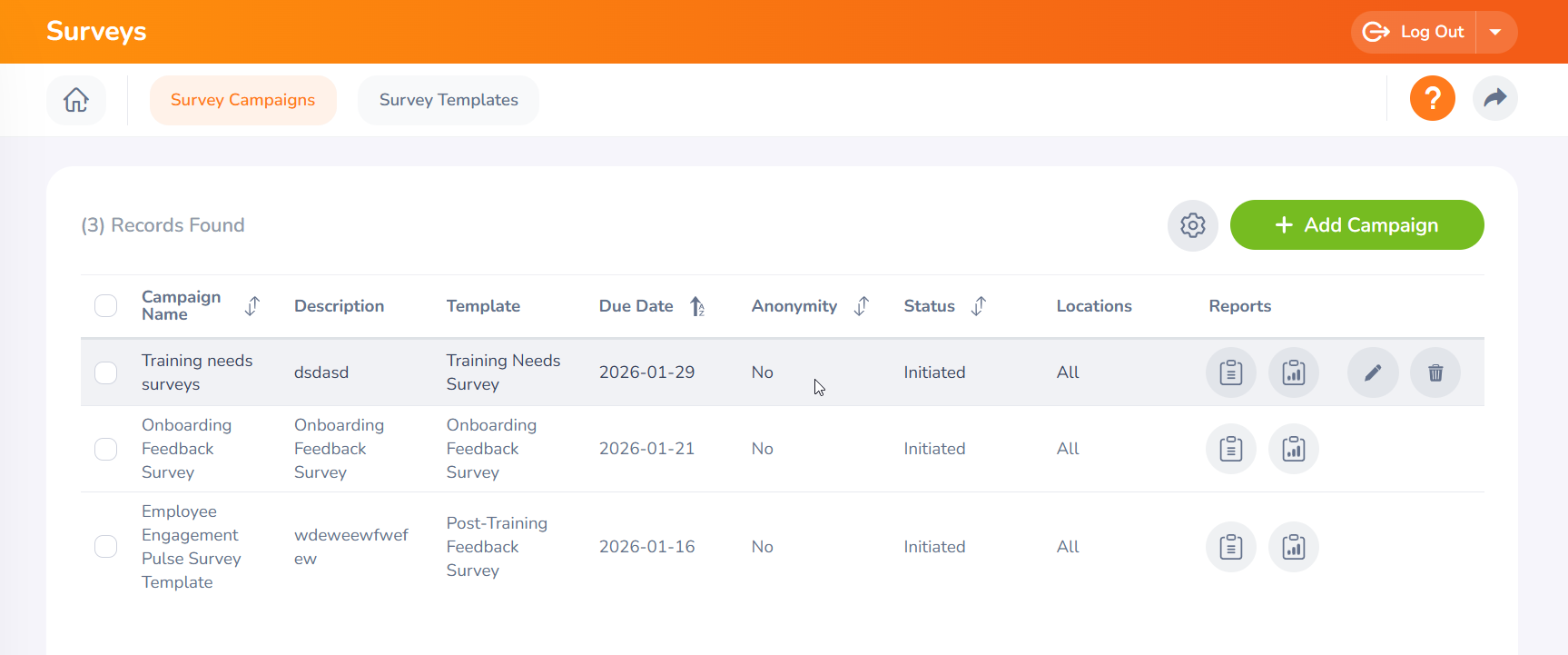
Task: Click the share arrow icon
Action: pyautogui.click(x=1494, y=98)
